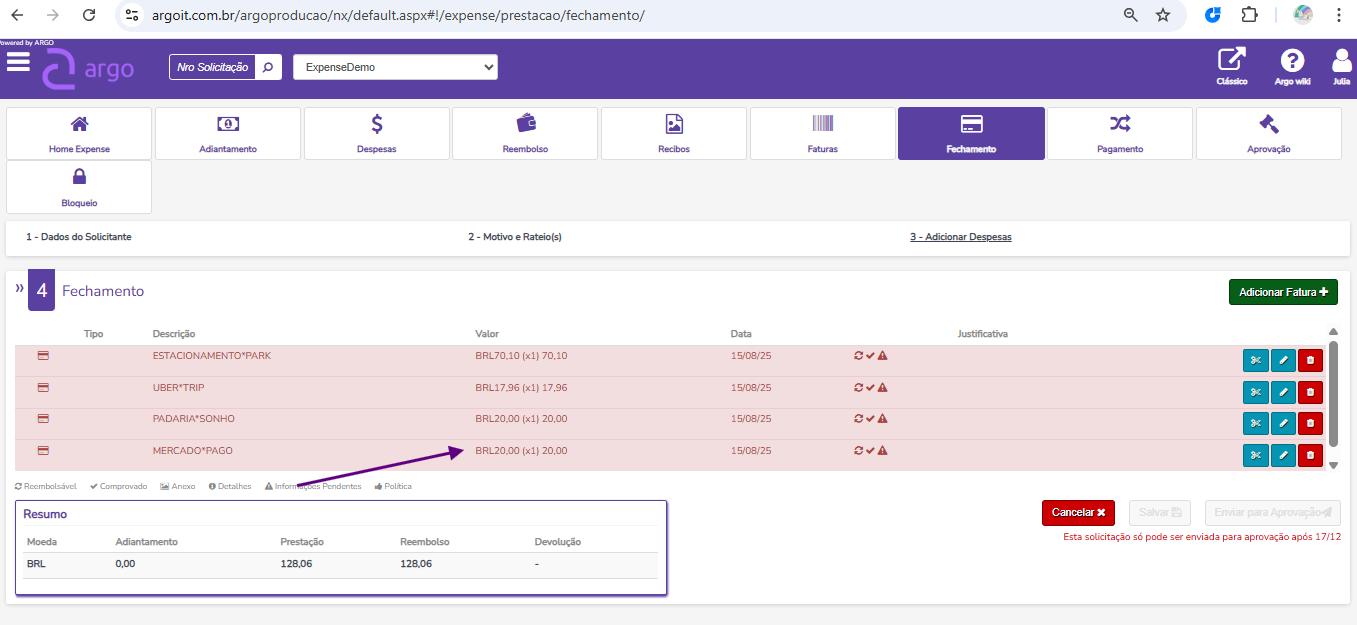Open the hamburger main menu
Image resolution: width=1357 pixels, height=625 pixels.
pyautogui.click(x=18, y=62)
